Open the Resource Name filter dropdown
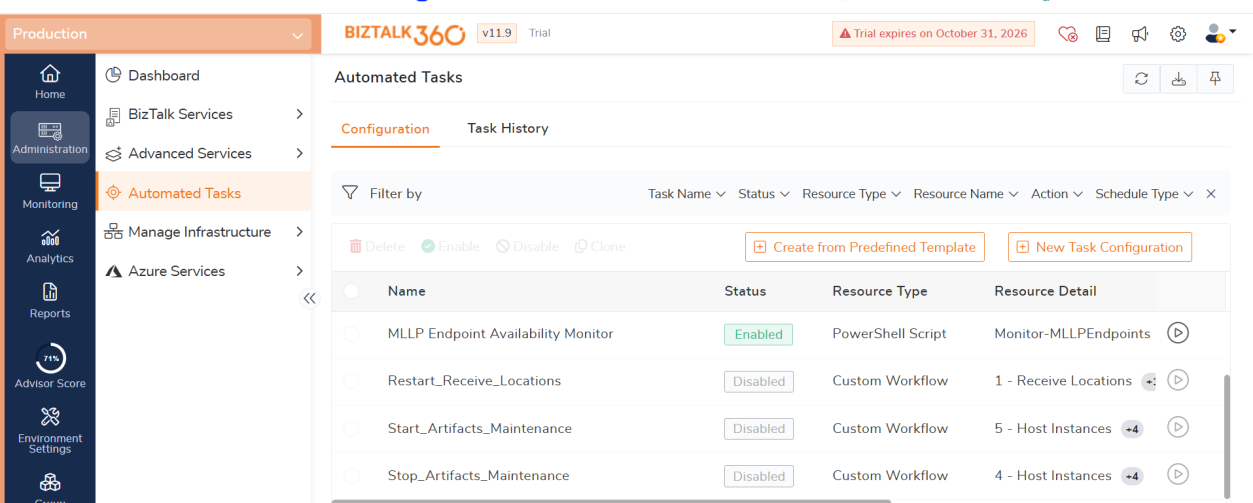 click(x=966, y=194)
